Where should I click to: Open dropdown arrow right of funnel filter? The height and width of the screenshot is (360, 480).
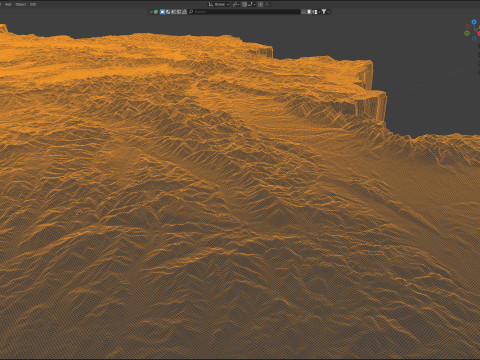[x=328, y=12]
